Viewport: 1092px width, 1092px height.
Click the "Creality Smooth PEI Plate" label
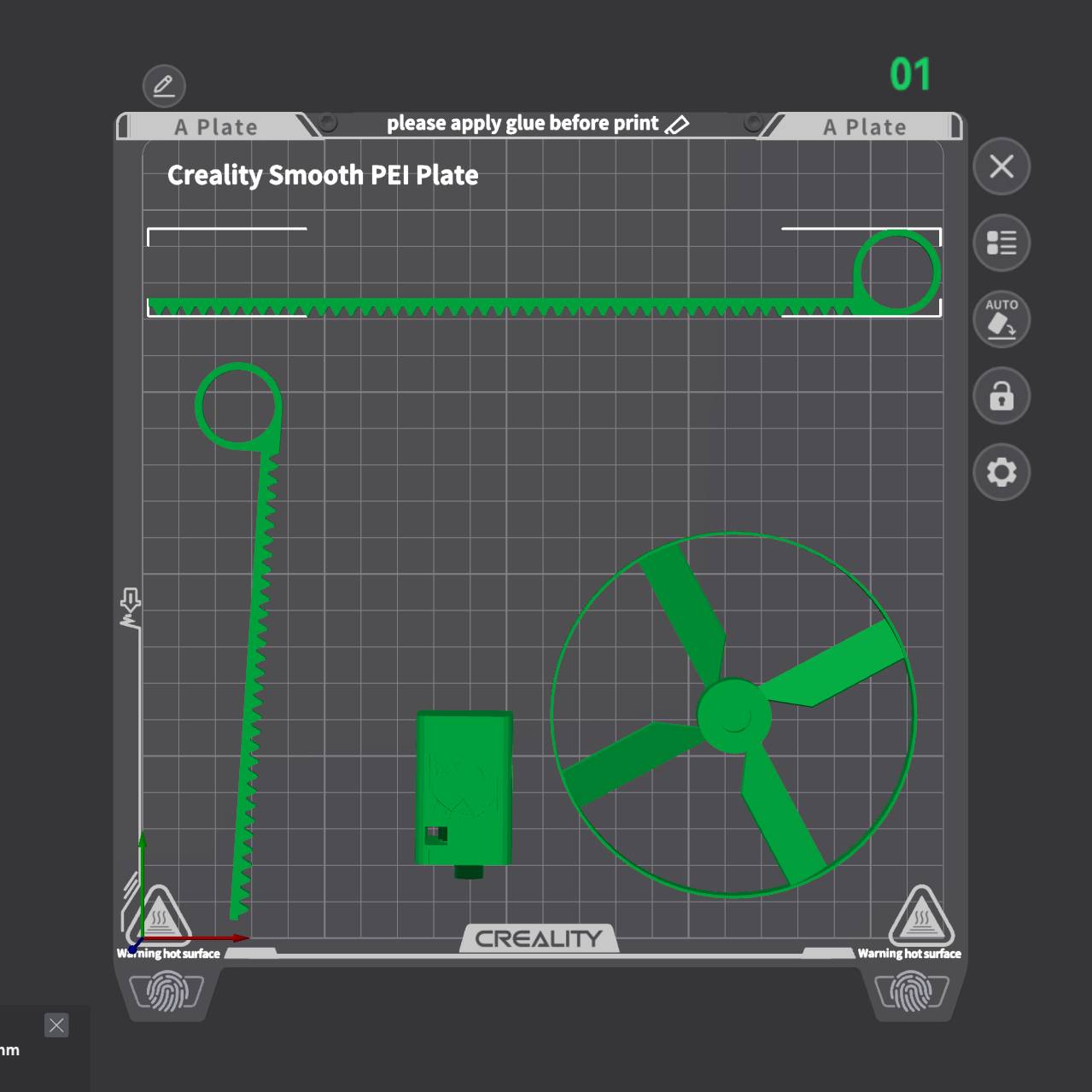(323, 175)
